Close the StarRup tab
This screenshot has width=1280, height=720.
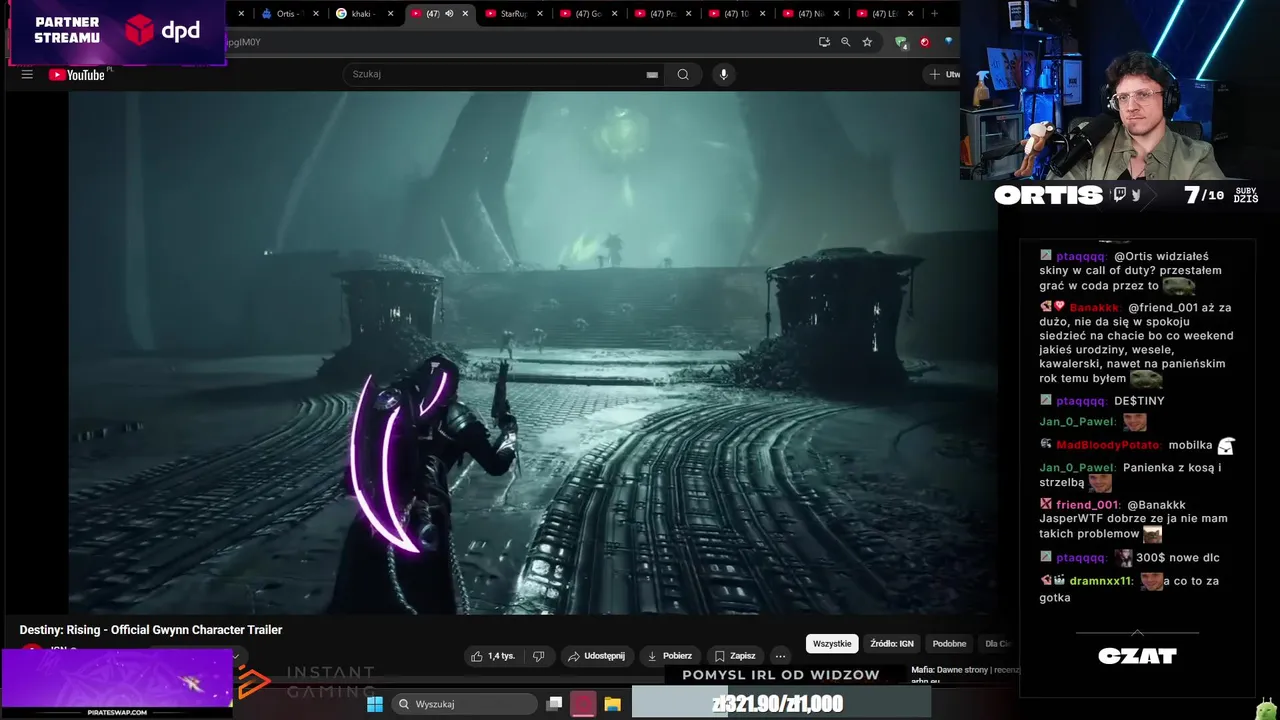click(x=540, y=14)
